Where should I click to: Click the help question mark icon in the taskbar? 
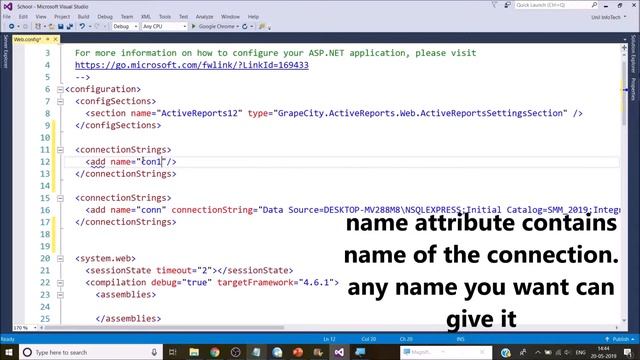click(505, 352)
